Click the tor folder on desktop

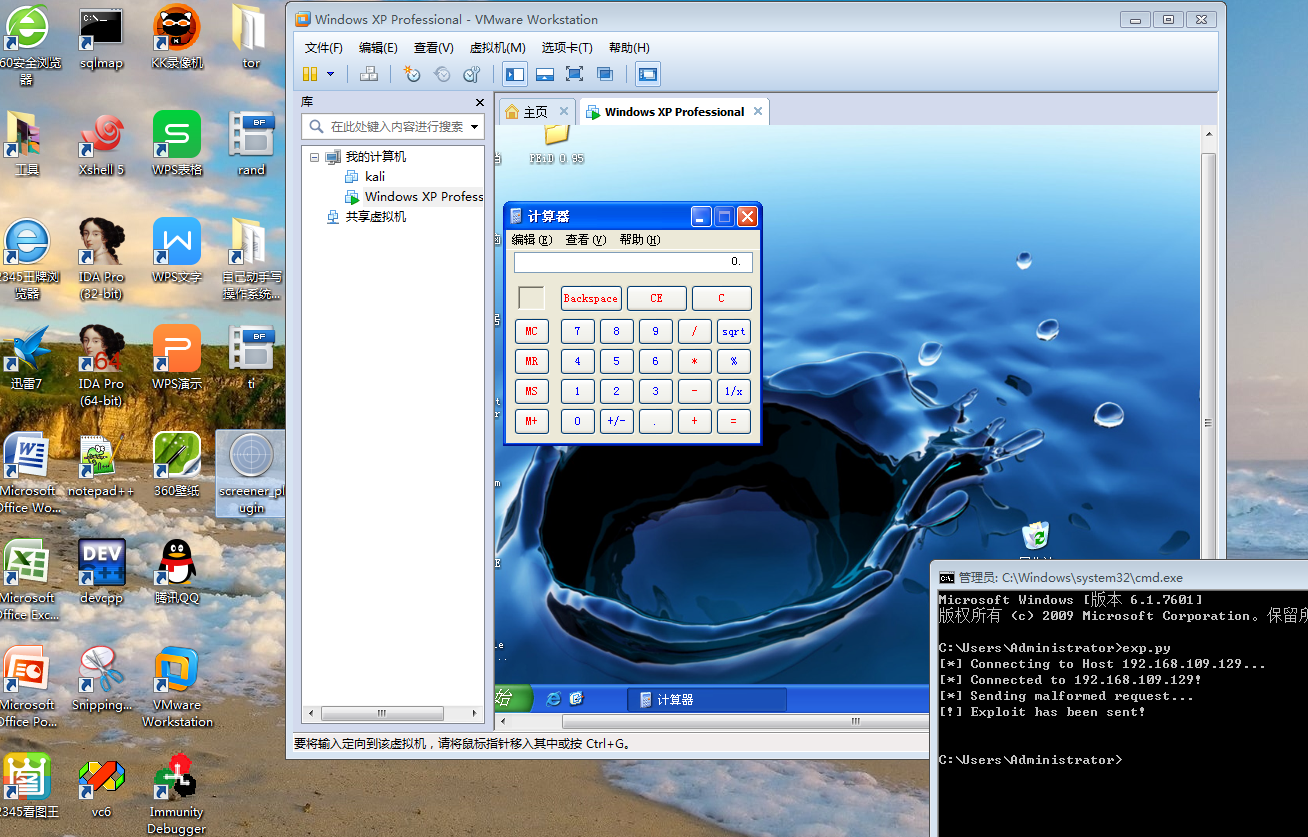pyautogui.click(x=250, y=37)
